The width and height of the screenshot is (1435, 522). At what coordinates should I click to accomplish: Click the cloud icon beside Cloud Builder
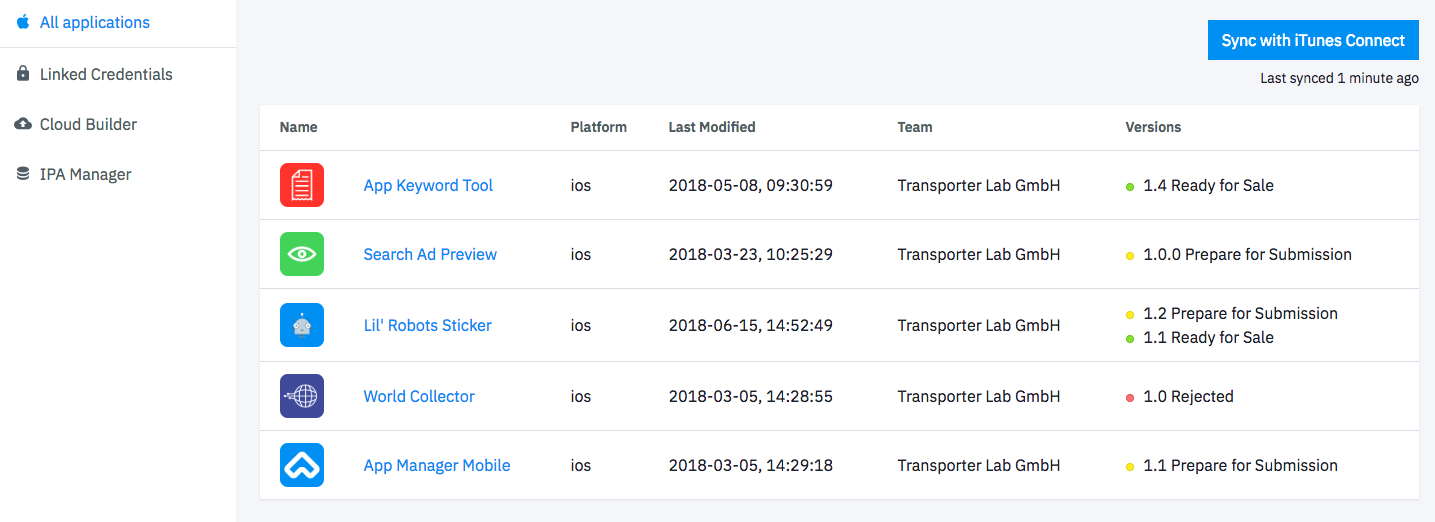(x=23, y=124)
